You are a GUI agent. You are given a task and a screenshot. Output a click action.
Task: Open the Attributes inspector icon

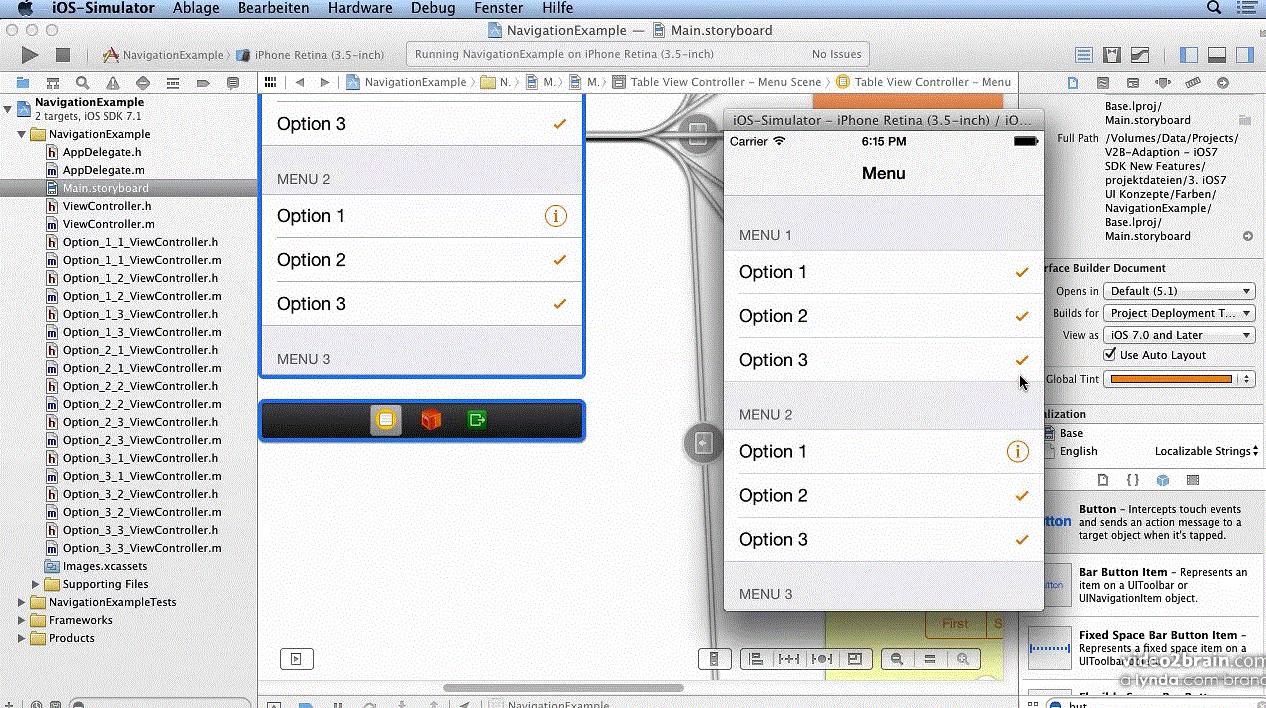click(x=1162, y=83)
